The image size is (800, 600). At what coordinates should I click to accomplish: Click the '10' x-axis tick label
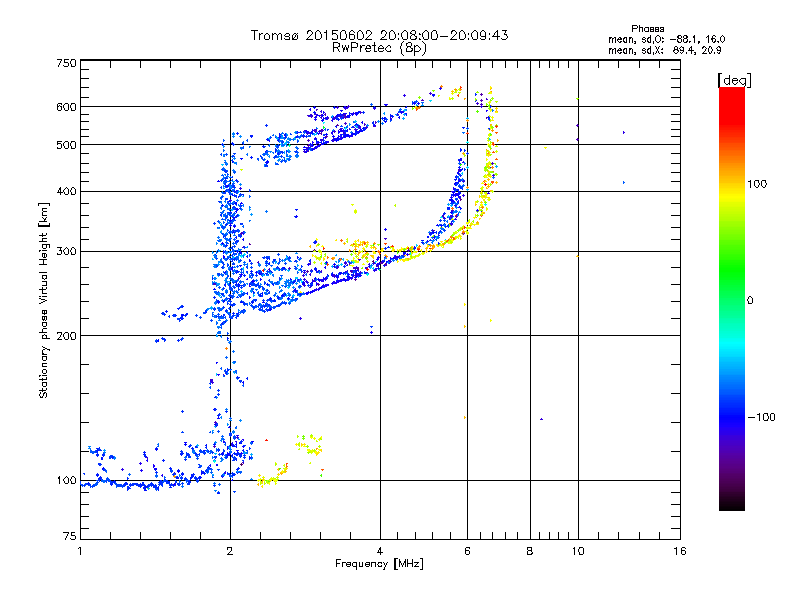coord(578,551)
